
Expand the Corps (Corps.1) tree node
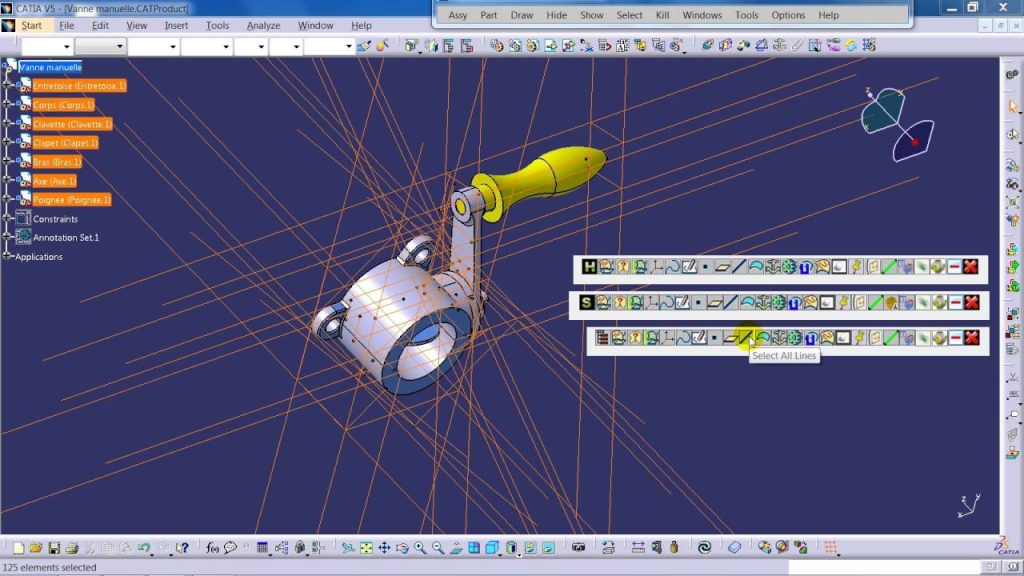[7, 105]
